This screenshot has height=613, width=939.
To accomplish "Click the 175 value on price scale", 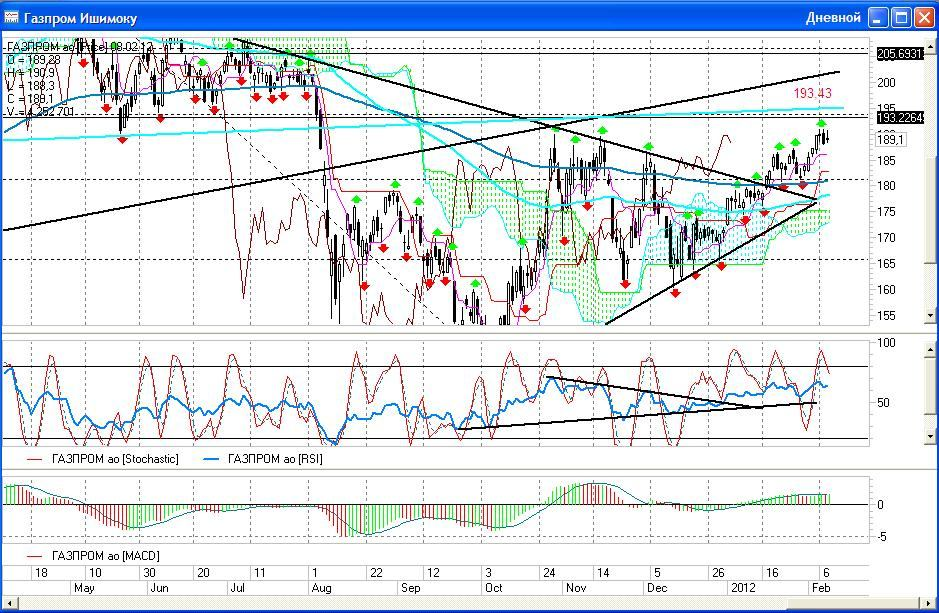I will [x=886, y=212].
